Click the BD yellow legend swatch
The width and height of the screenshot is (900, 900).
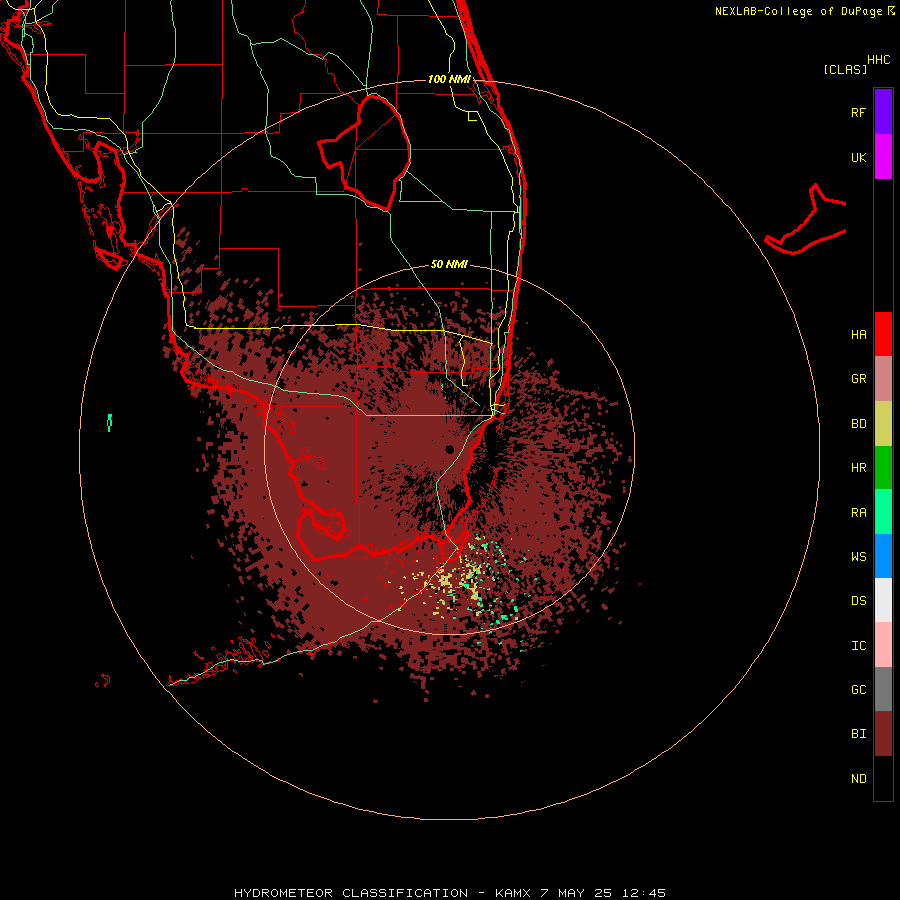(x=883, y=424)
